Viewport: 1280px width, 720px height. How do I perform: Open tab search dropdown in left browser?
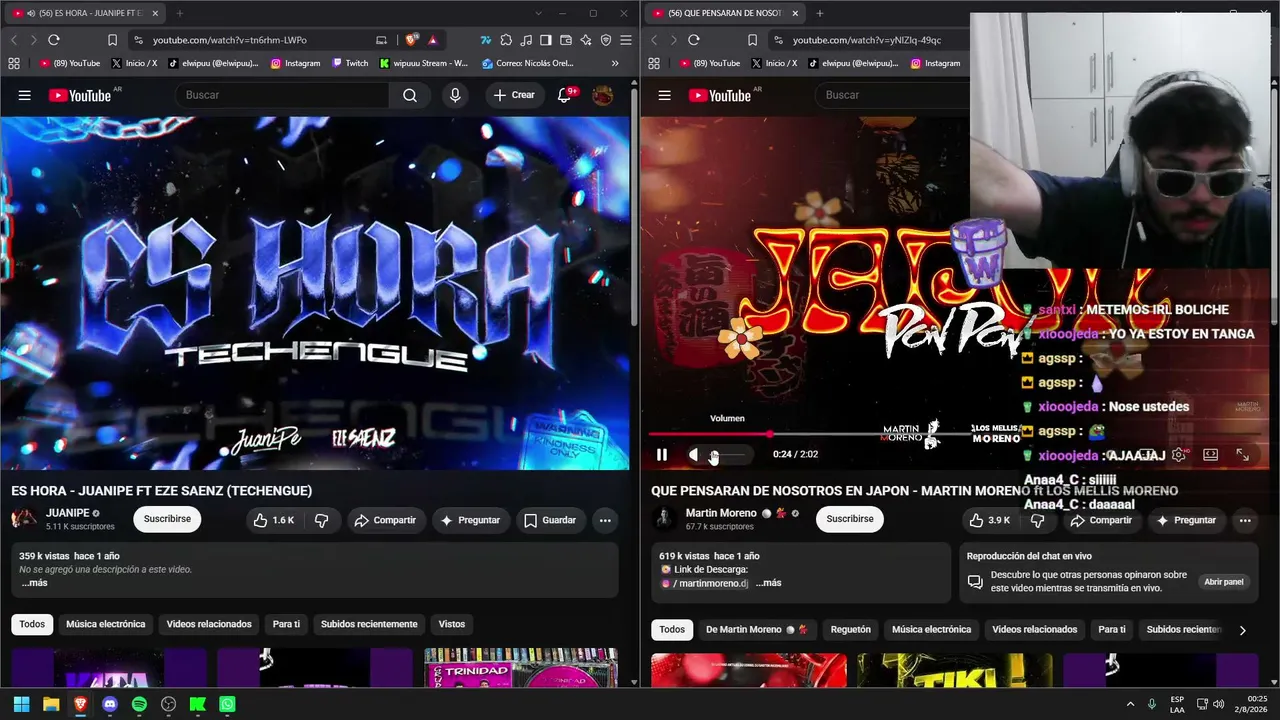coord(538,13)
